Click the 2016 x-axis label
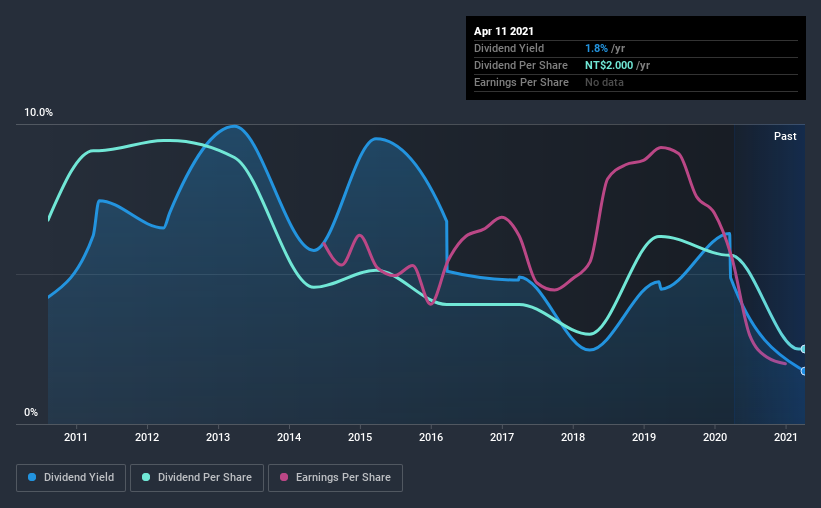 (431, 437)
